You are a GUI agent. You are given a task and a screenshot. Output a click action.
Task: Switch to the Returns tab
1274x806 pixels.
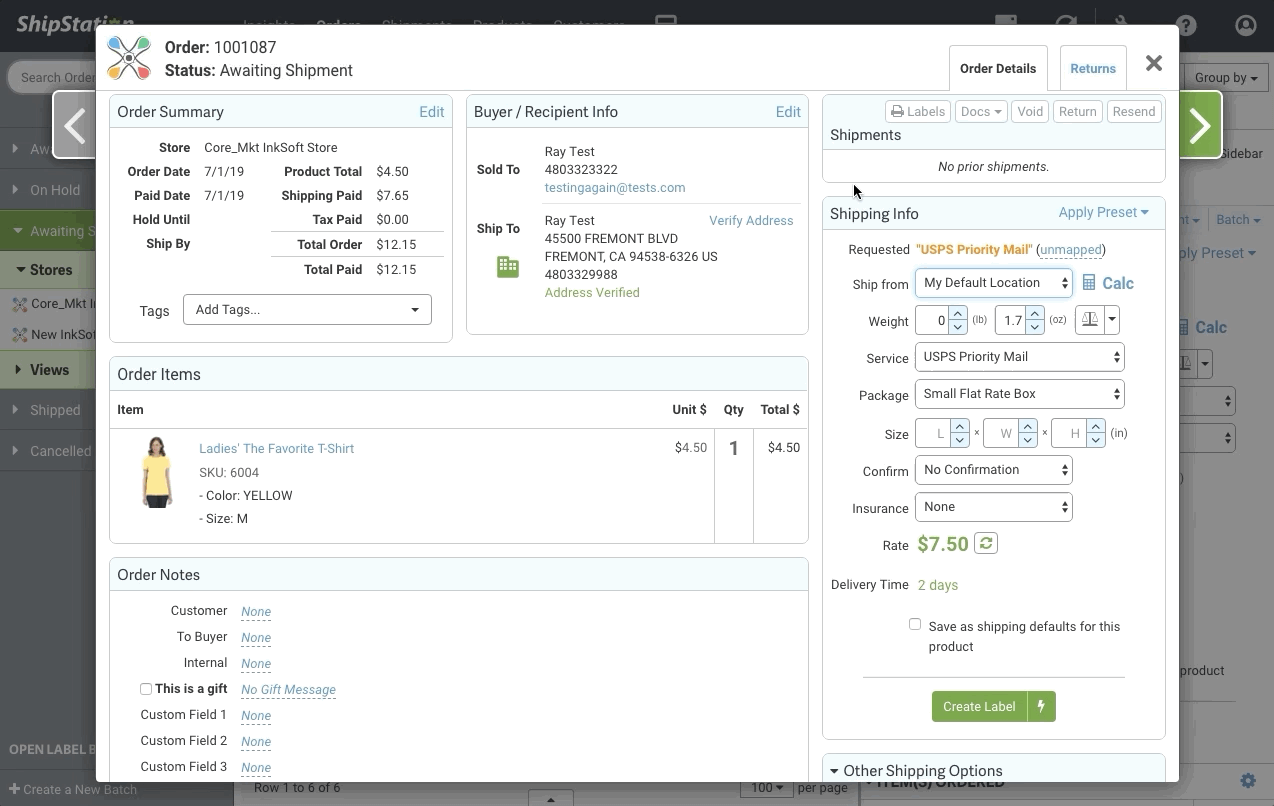point(1093,67)
